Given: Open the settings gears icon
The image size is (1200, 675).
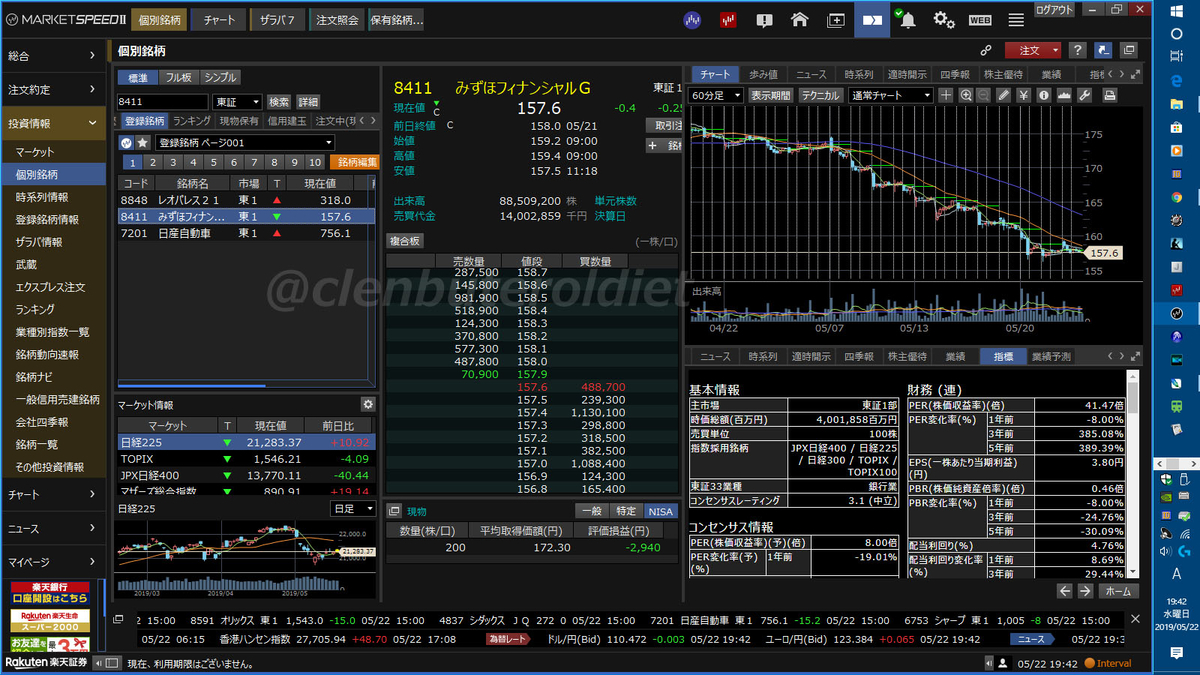Looking at the screenshot, I should coord(944,19).
